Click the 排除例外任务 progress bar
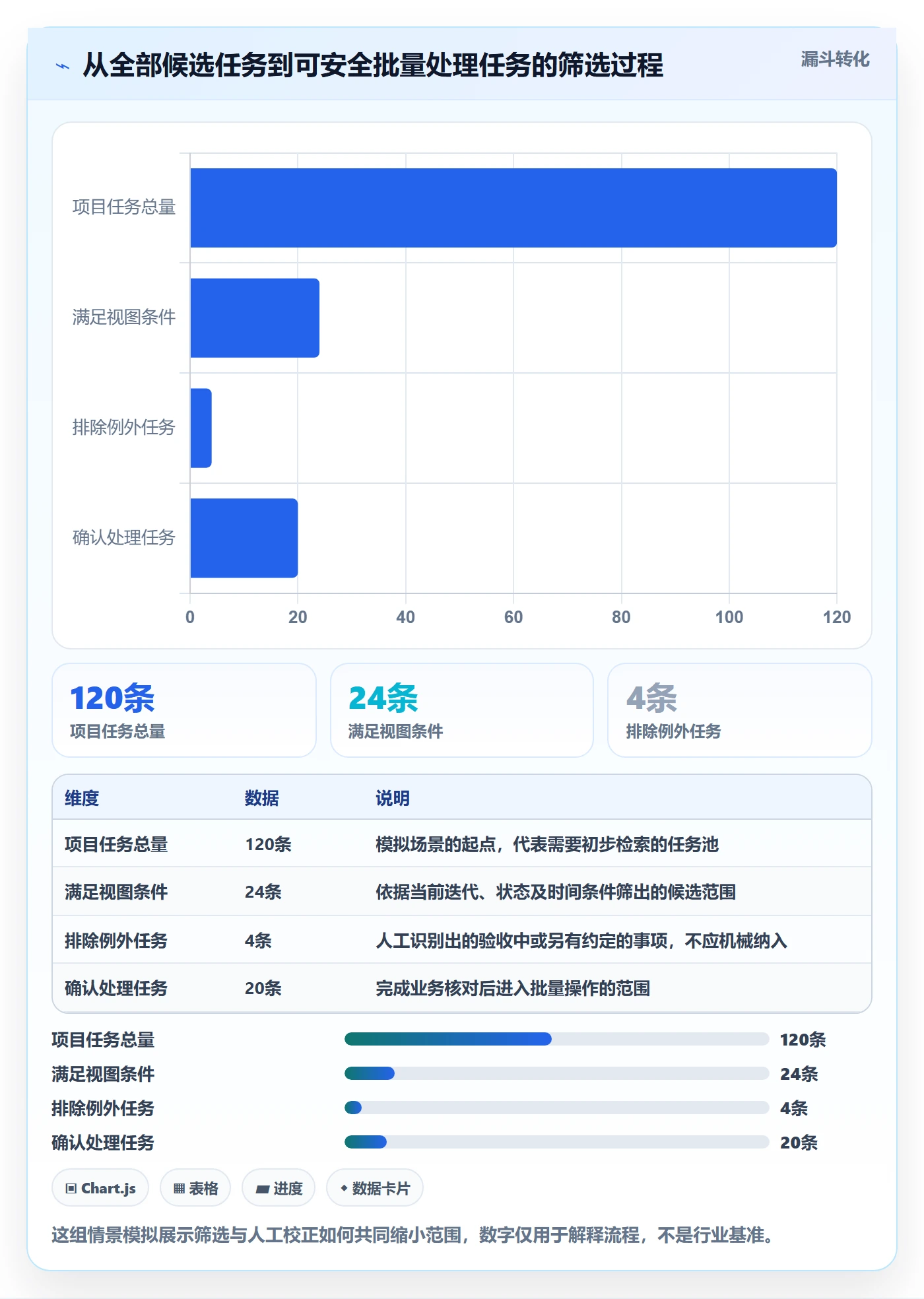Image resolution: width=924 pixels, height=1299 pixels. point(557,1108)
